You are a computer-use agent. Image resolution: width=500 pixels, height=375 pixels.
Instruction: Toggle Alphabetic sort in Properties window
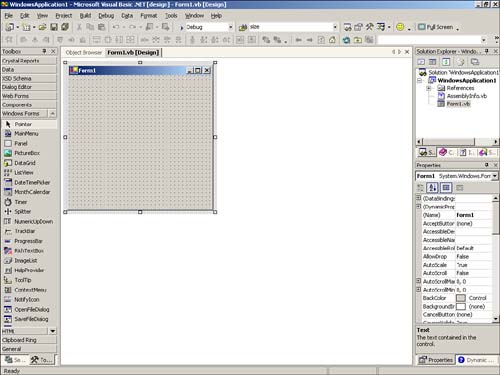click(x=433, y=188)
